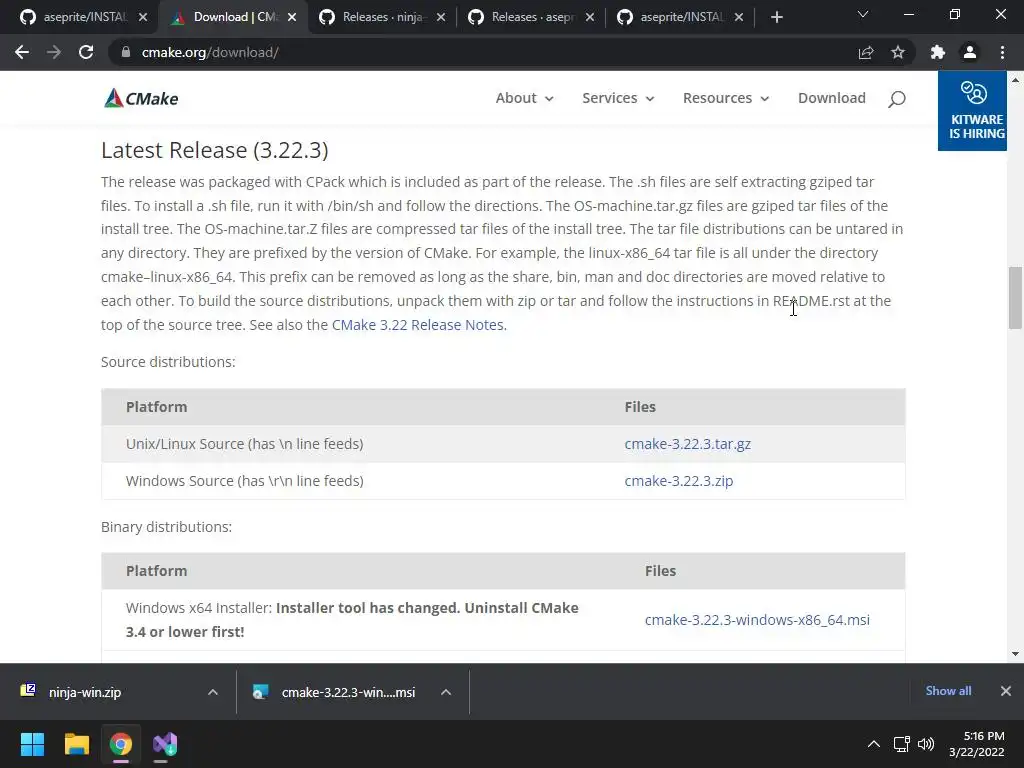Click the page vertical scrollbar thumb

[x=1015, y=297]
